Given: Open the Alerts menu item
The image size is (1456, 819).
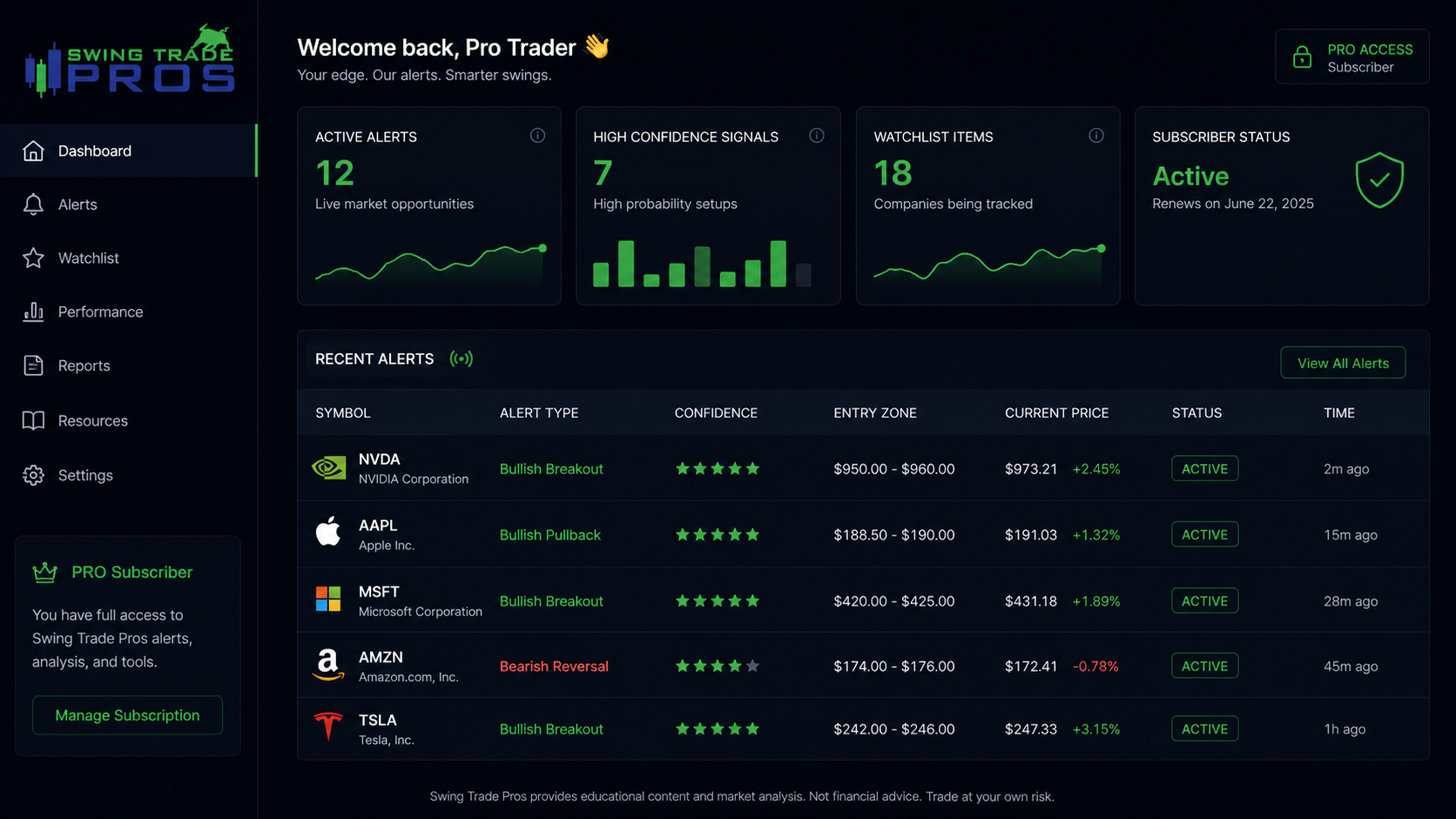Looking at the screenshot, I should (x=128, y=205).
